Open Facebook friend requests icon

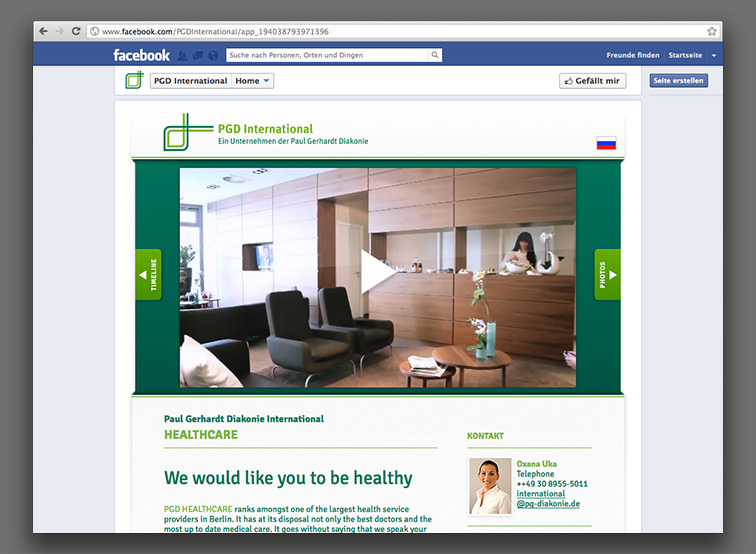click(182, 56)
